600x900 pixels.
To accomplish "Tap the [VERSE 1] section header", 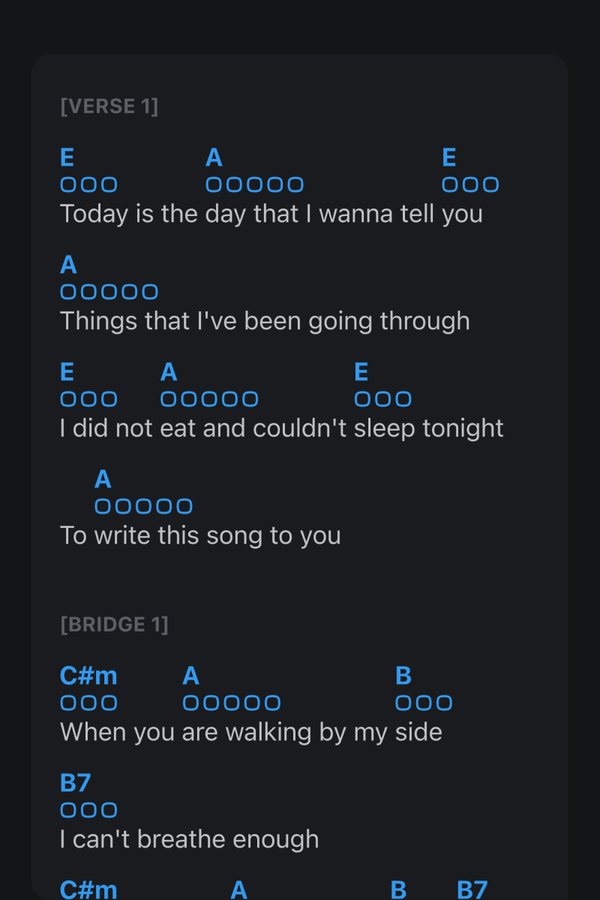I will tap(109, 106).
